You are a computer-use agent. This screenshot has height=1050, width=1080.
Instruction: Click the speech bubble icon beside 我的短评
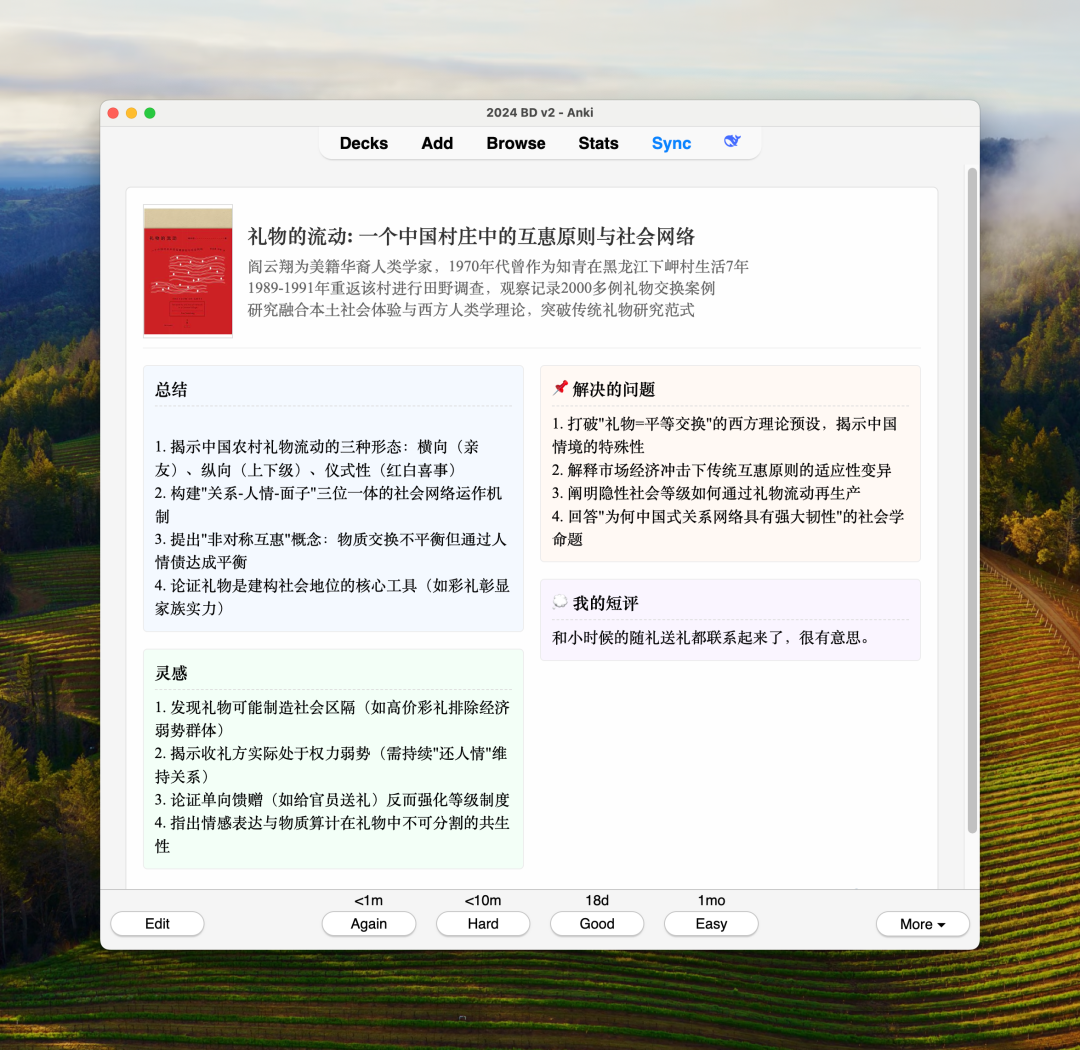(x=560, y=603)
